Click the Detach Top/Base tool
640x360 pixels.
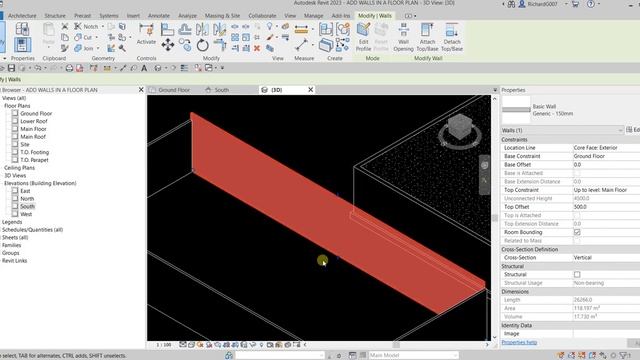tap(452, 37)
